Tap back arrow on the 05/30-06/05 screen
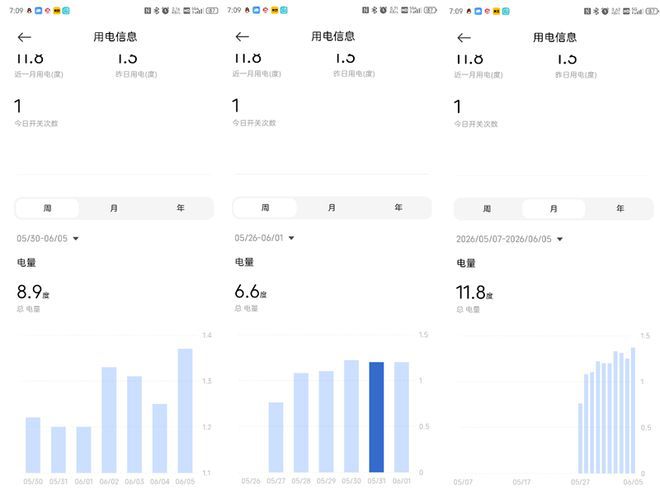 24,37
